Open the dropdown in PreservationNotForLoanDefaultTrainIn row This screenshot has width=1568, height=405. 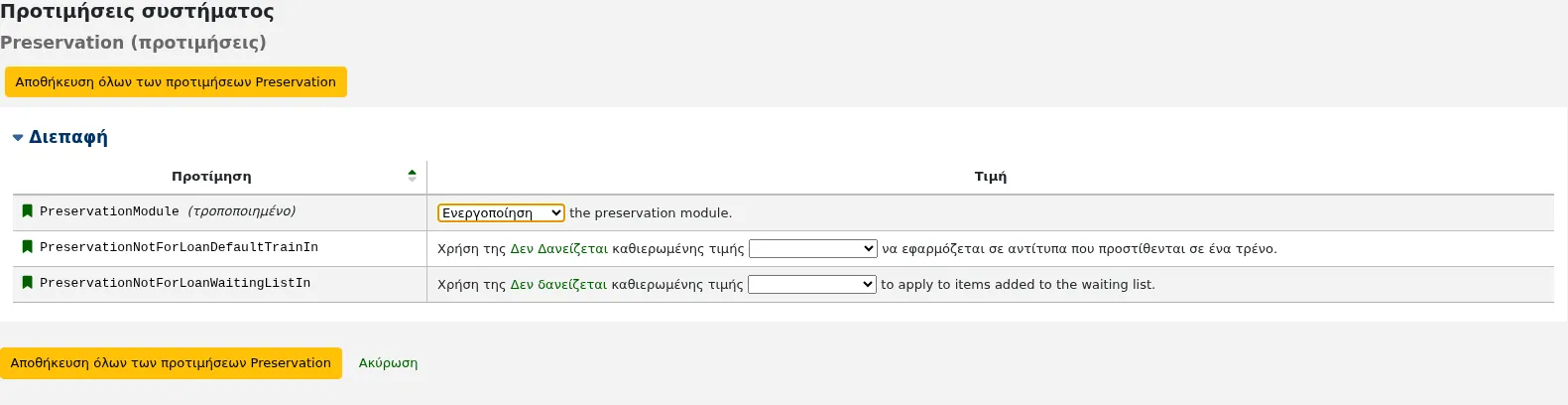click(x=813, y=248)
